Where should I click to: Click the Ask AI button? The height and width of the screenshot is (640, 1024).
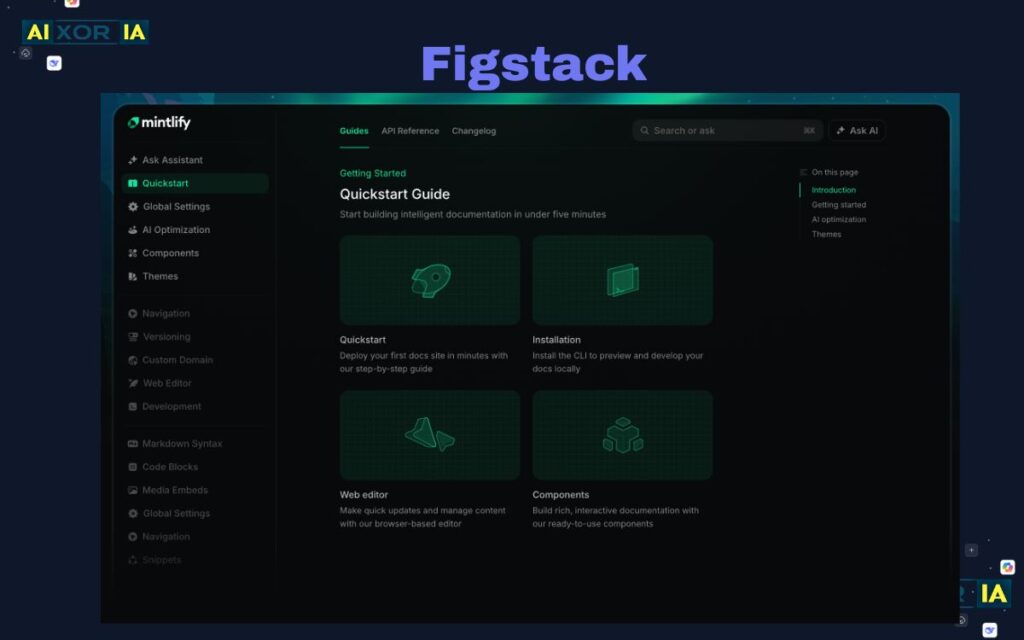(x=856, y=130)
